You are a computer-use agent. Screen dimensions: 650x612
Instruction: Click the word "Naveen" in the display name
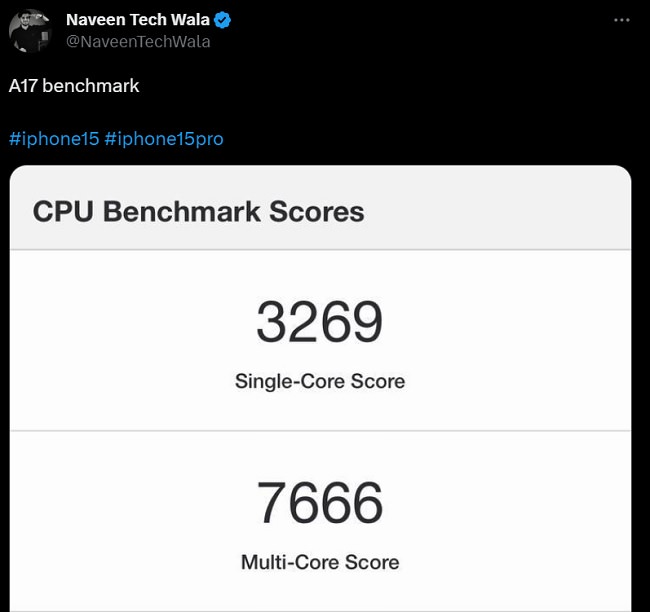coord(95,21)
